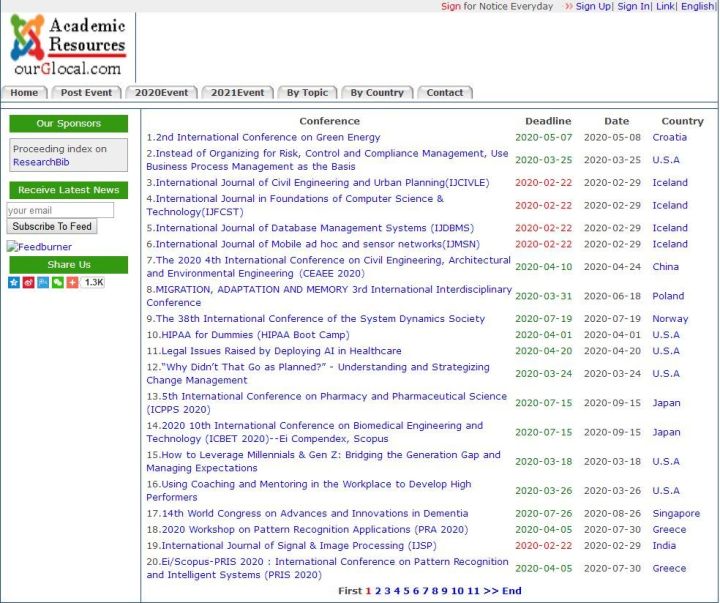
Task: Open the Contact tab
Action: (444, 92)
